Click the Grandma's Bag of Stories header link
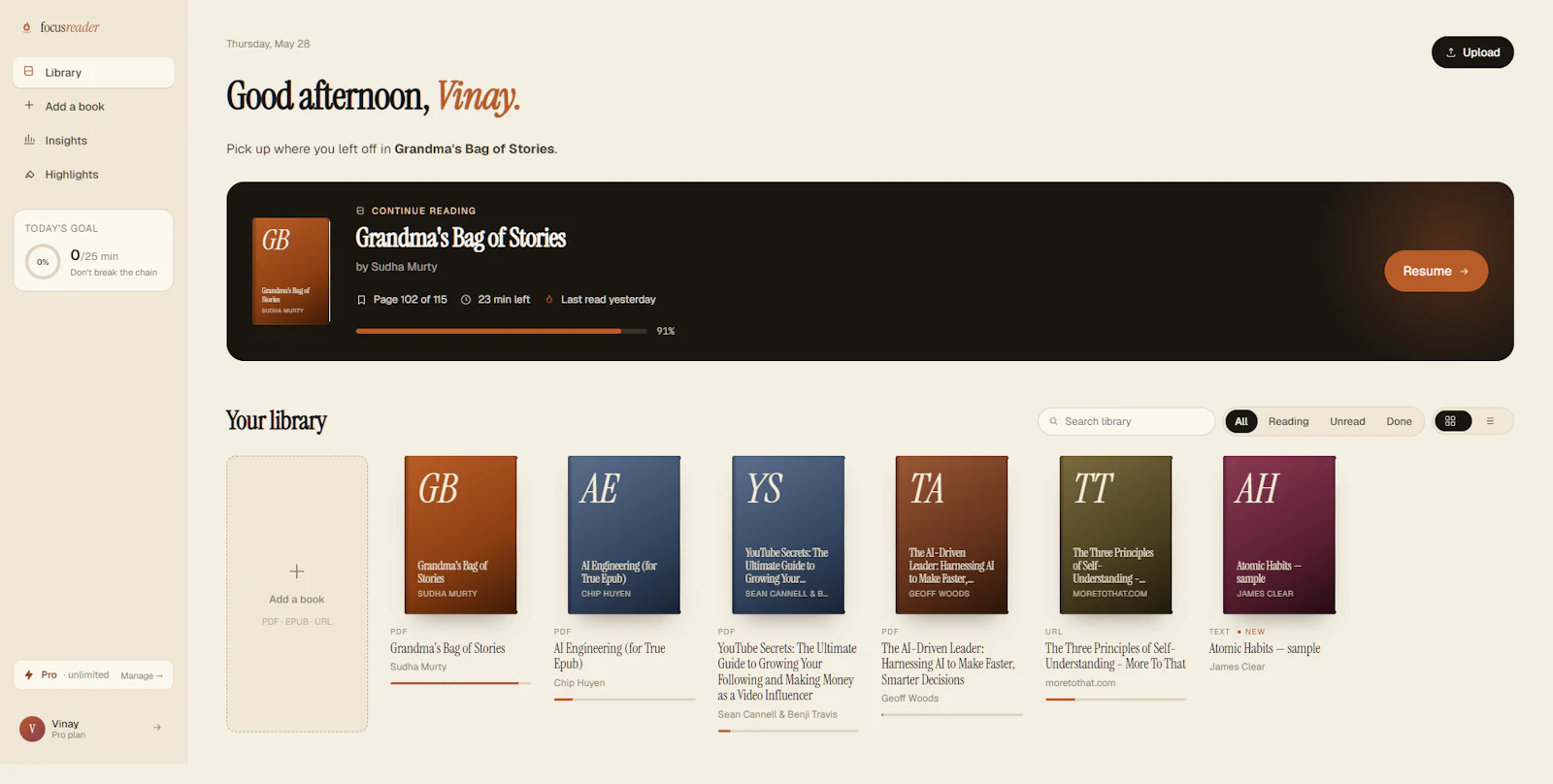The width and height of the screenshot is (1553, 784). tap(475, 148)
